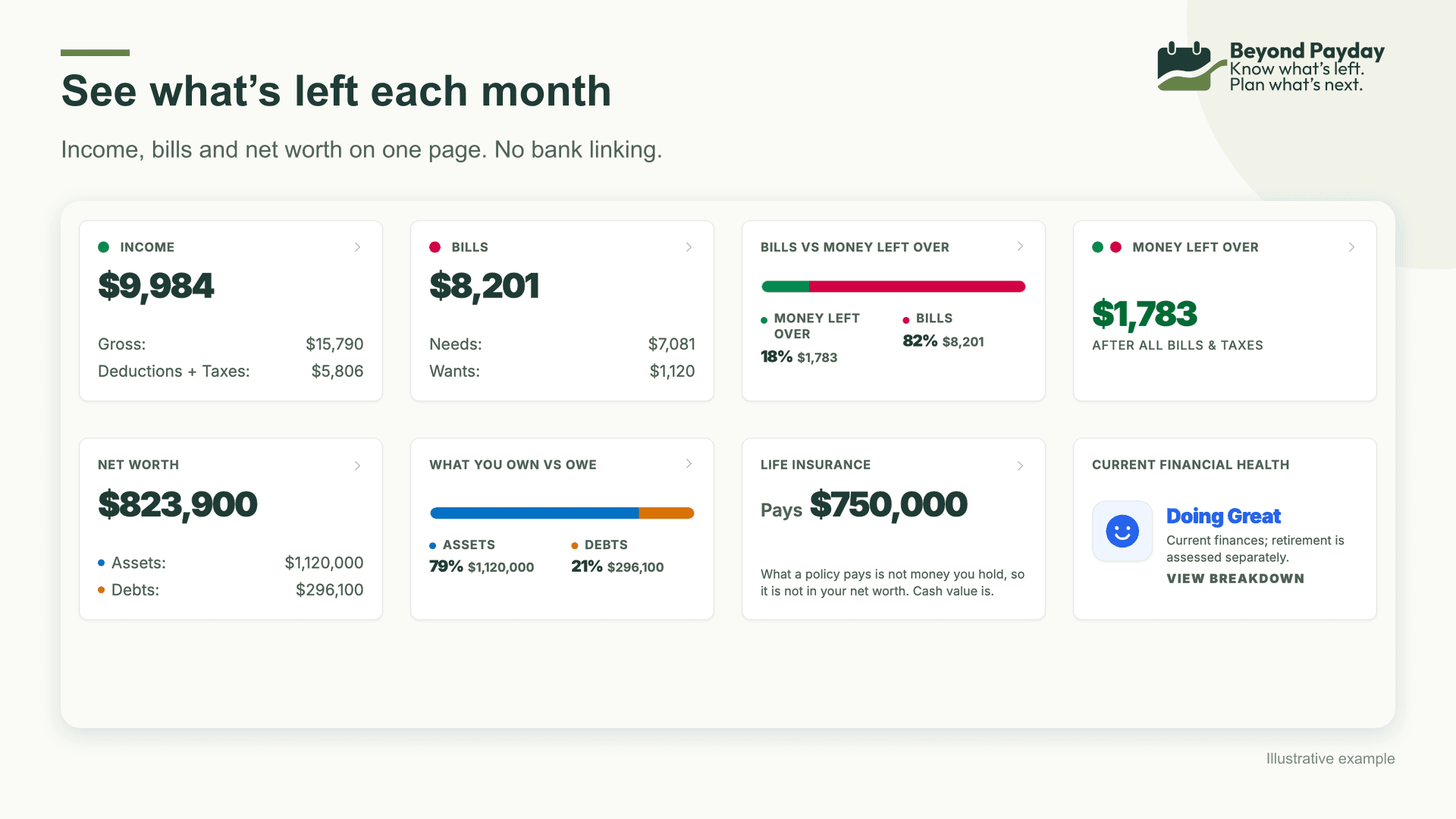Open the Bills card chevron
This screenshot has width=1456, height=819.
(689, 247)
